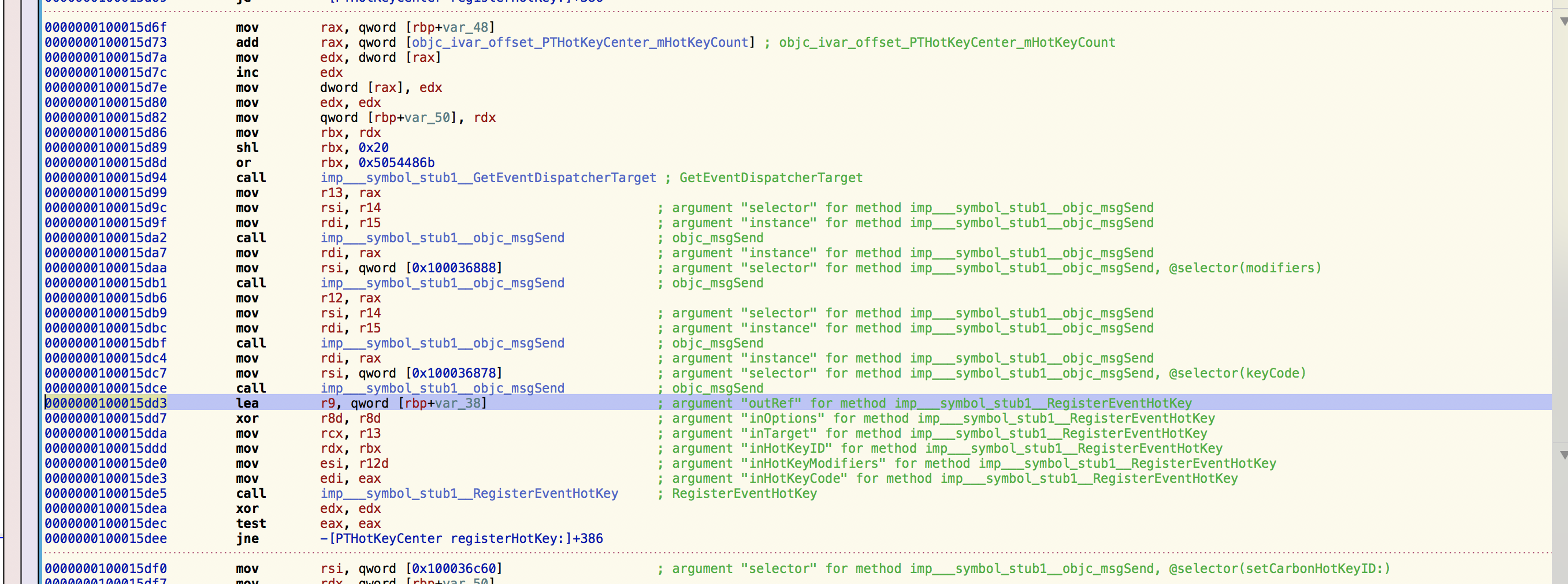This screenshot has width=1568, height=584.
Task: Click objc_ivar_offset_PTHotKeyCenter_mHotKeyCount operand
Action: pyautogui.click(x=580, y=43)
